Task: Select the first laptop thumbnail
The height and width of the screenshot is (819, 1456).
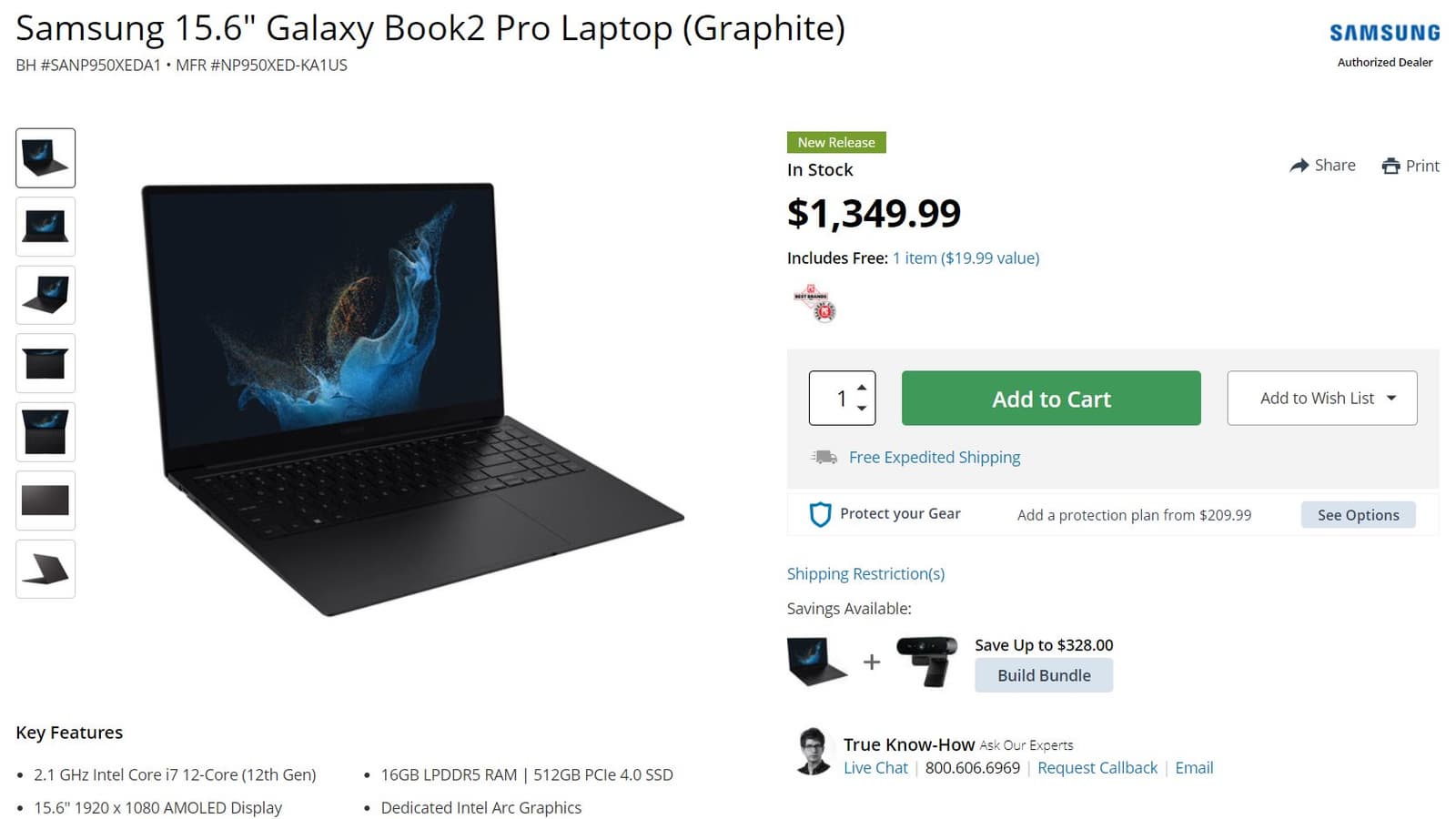Action: point(45,158)
